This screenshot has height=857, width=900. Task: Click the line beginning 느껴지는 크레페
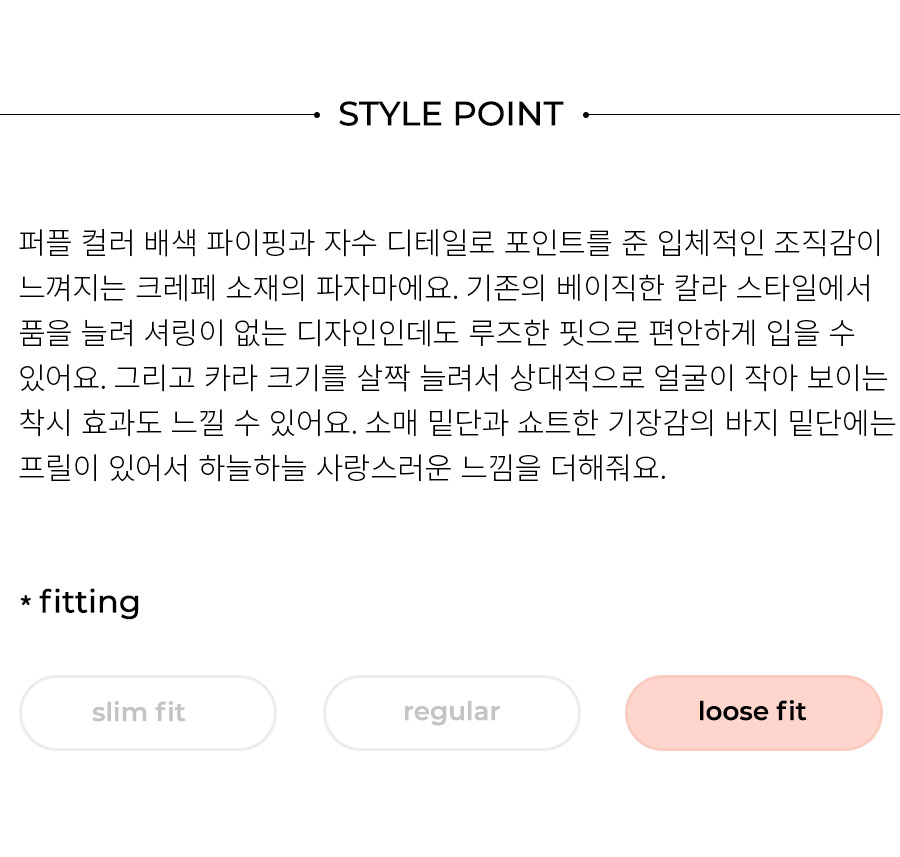pyautogui.click(x=445, y=287)
